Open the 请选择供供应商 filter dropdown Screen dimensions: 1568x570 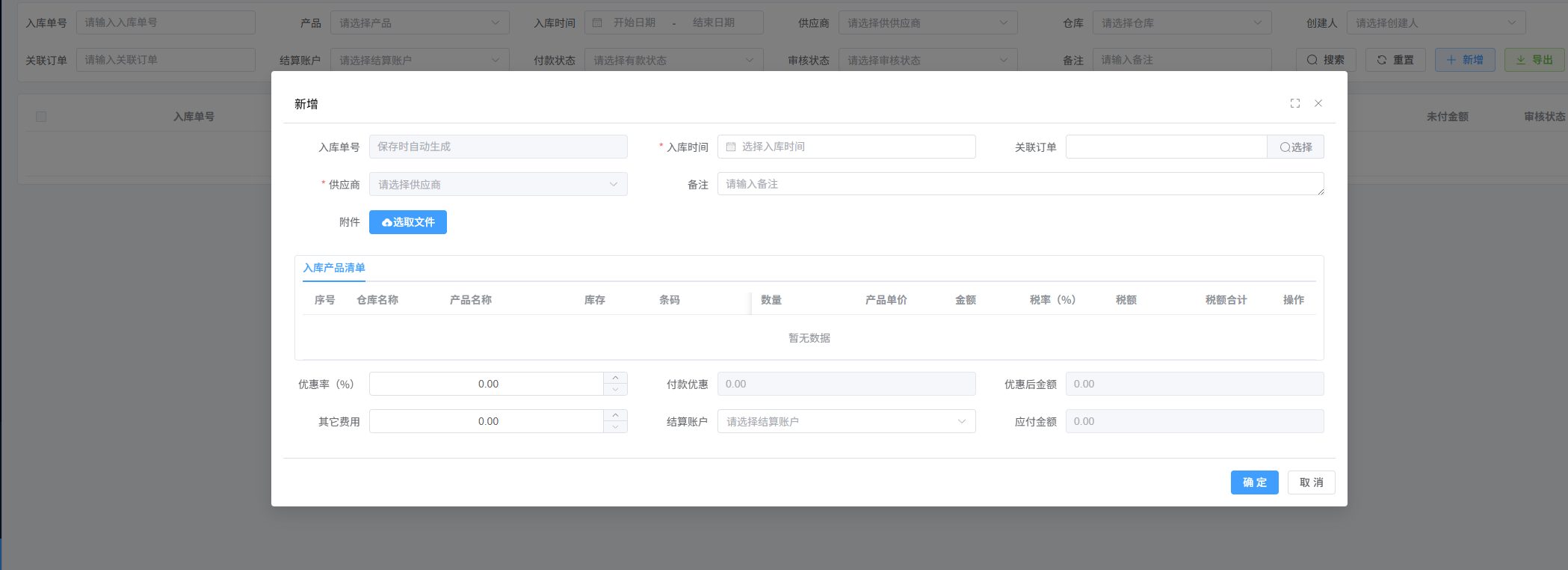tap(928, 22)
